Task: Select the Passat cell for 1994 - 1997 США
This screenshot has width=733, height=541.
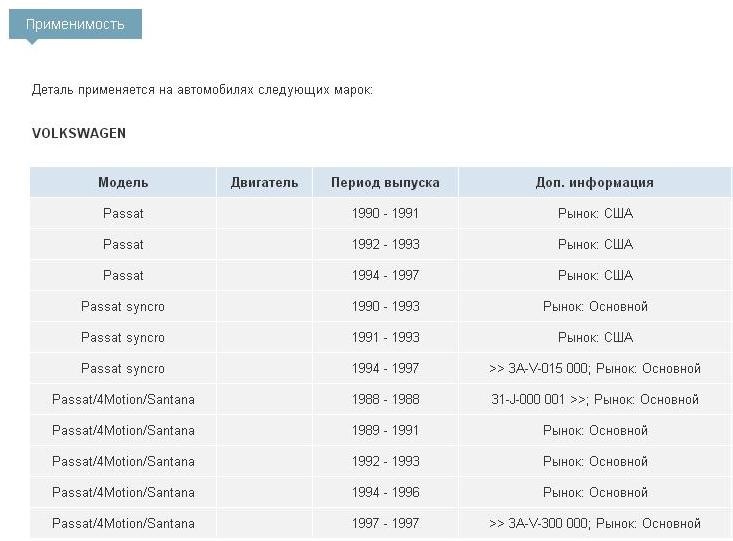Action: point(123,275)
